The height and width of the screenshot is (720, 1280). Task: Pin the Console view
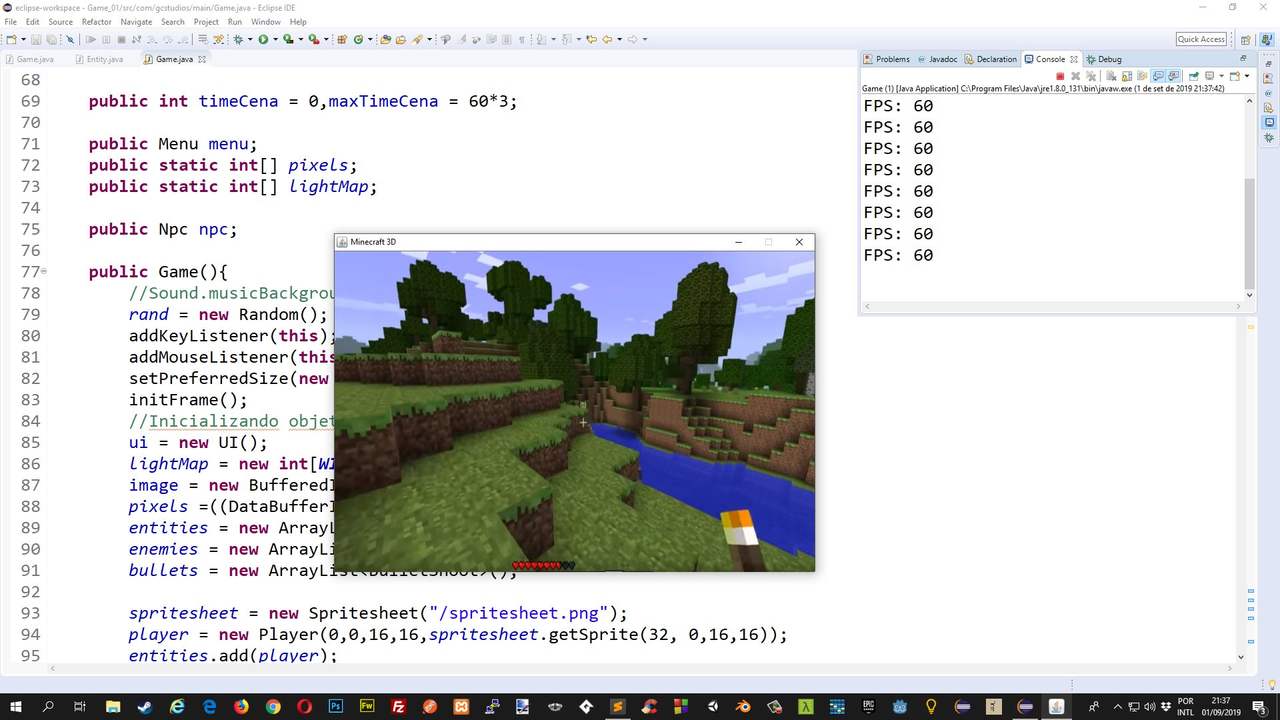[x=1194, y=76]
